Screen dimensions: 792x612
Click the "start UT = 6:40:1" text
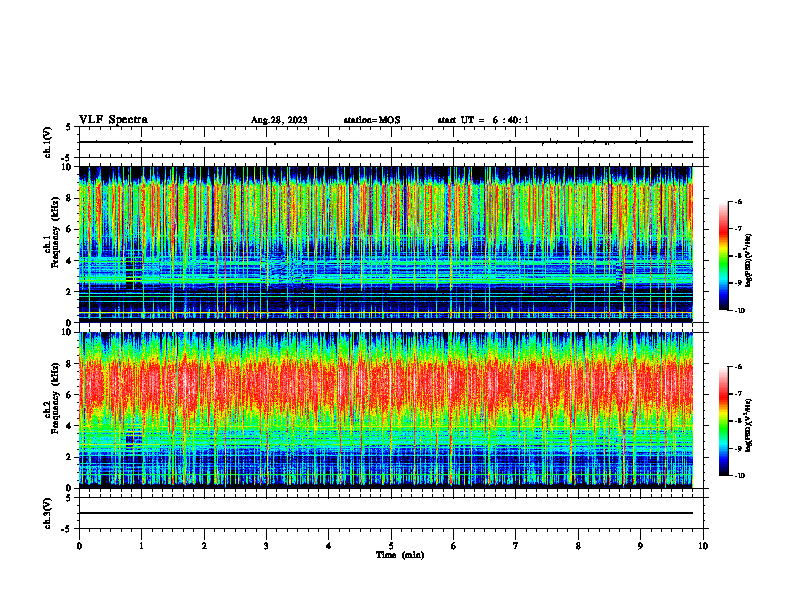point(483,120)
